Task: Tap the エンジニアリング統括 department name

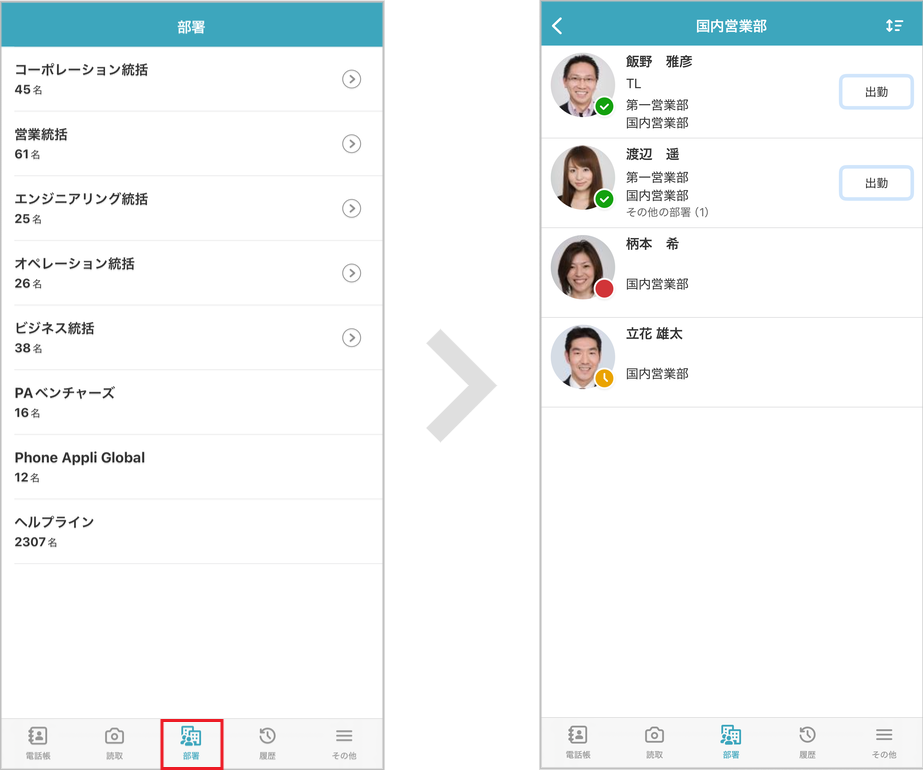Action: [x=81, y=199]
